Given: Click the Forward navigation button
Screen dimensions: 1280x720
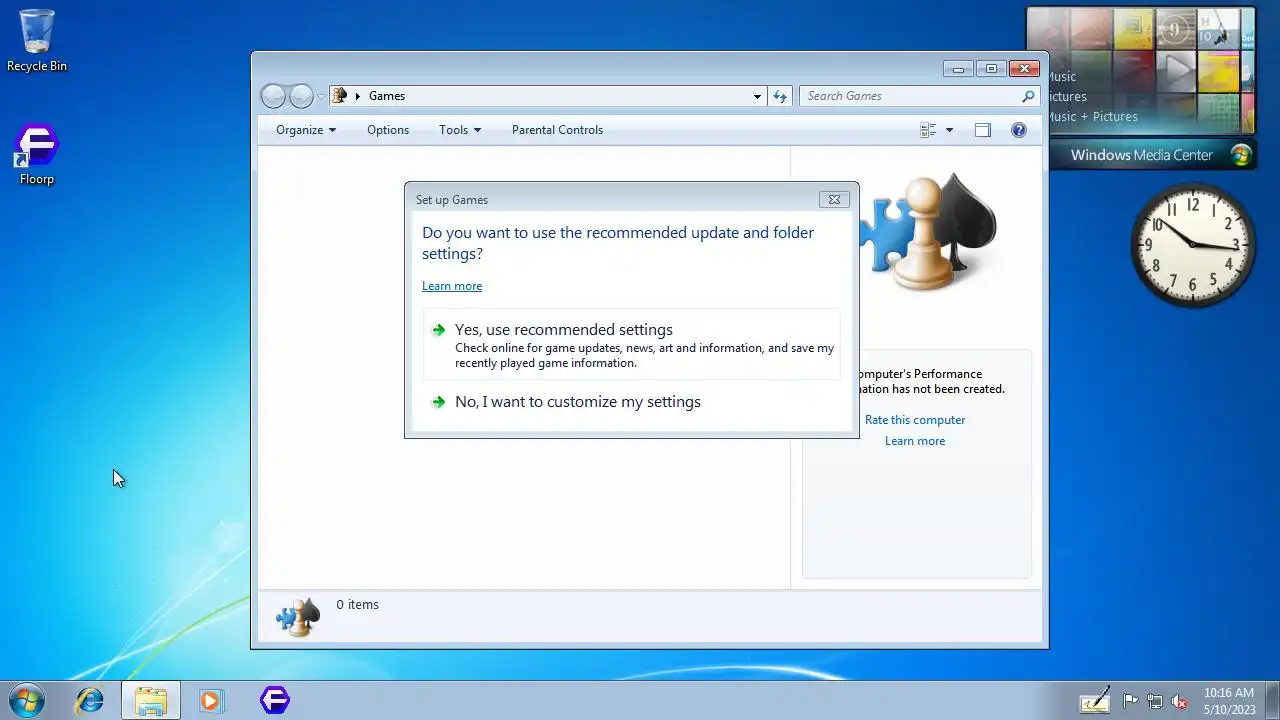Looking at the screenshot, I should pos(301,96).
